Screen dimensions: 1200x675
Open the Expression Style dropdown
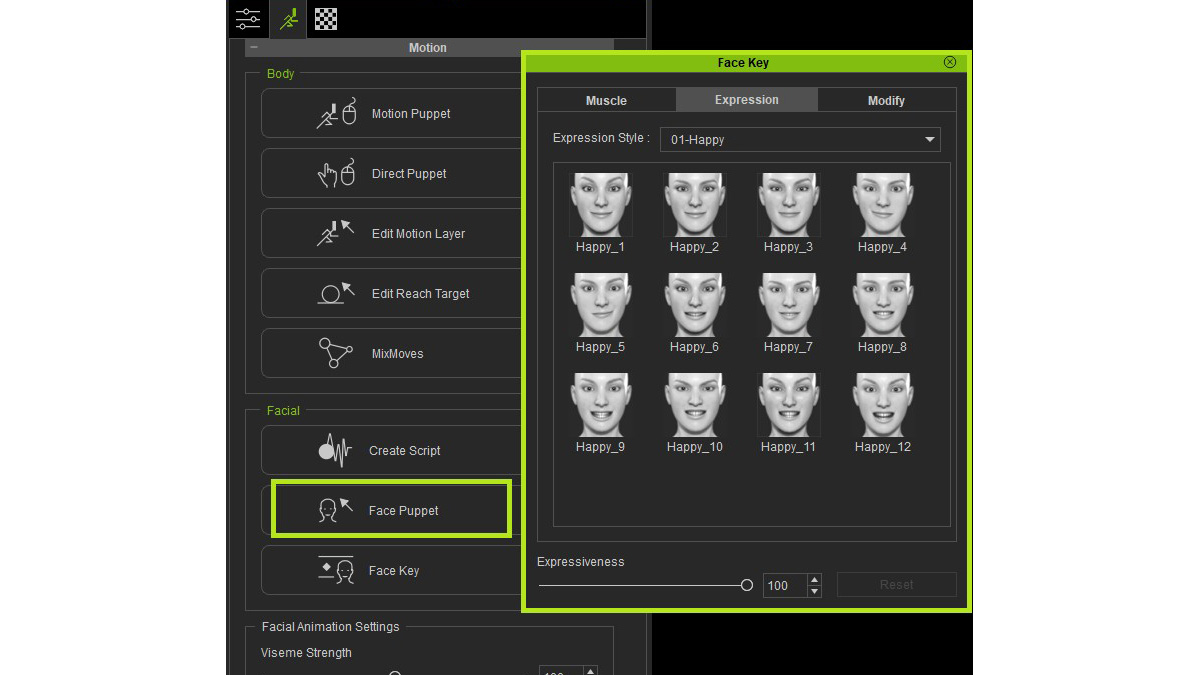click(800, 140)
